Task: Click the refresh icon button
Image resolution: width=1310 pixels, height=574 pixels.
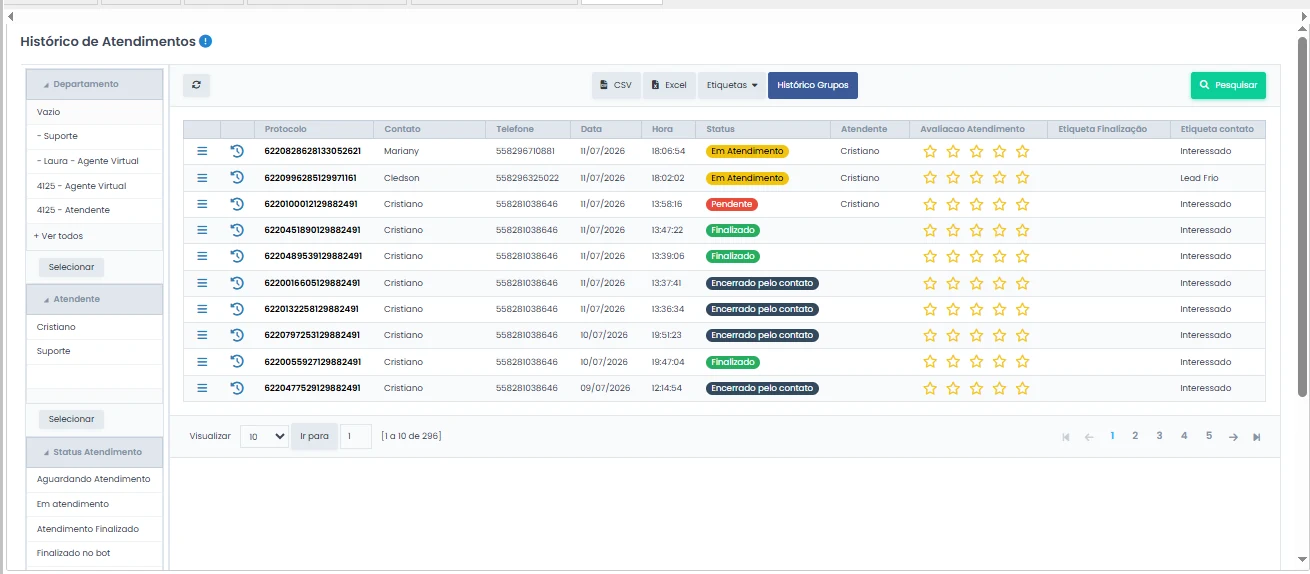Action: [x=196, y=85]
